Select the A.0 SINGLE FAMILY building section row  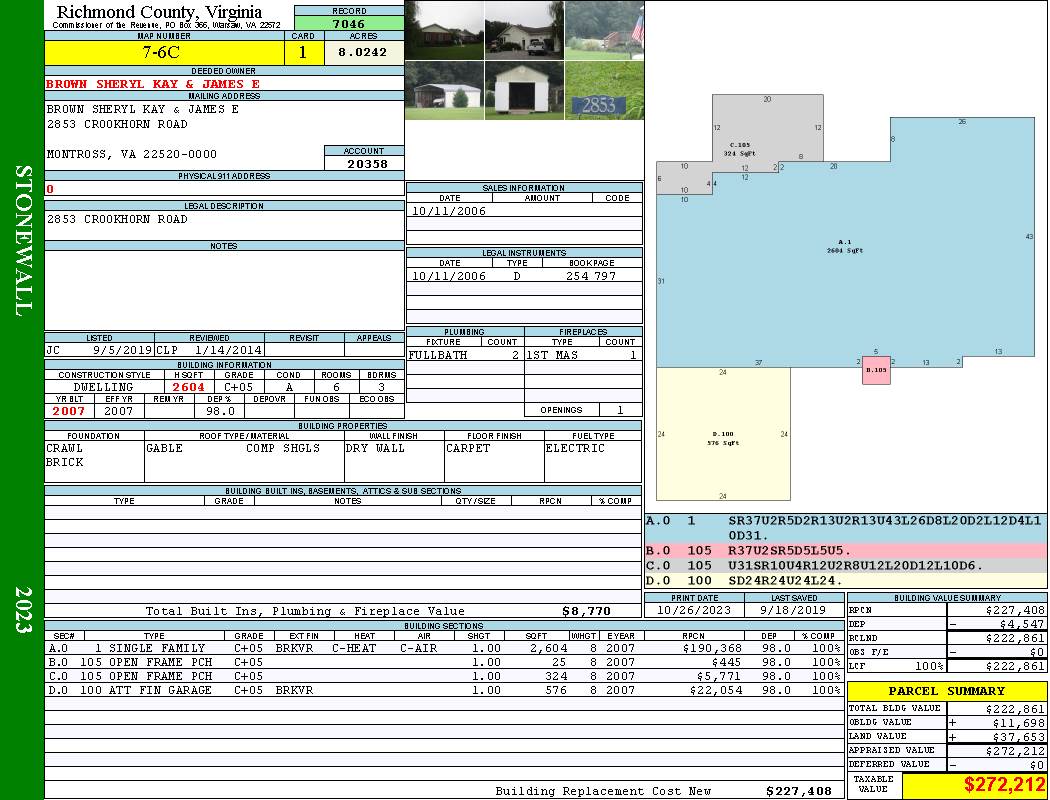(x=443, y=648)
